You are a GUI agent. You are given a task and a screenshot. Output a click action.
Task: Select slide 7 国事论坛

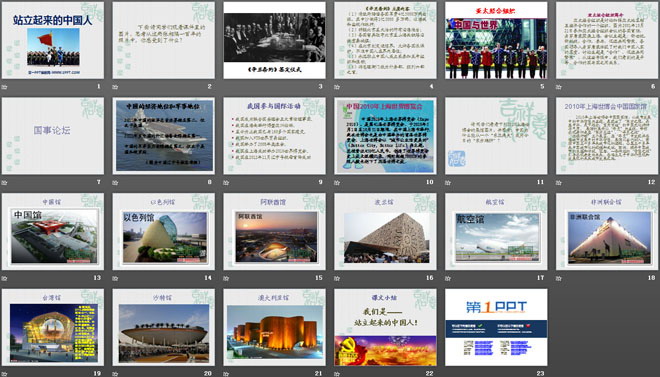(53, 136)
